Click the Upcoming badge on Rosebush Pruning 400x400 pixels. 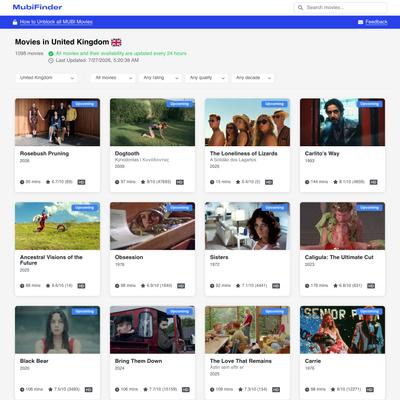click(84, 104)
